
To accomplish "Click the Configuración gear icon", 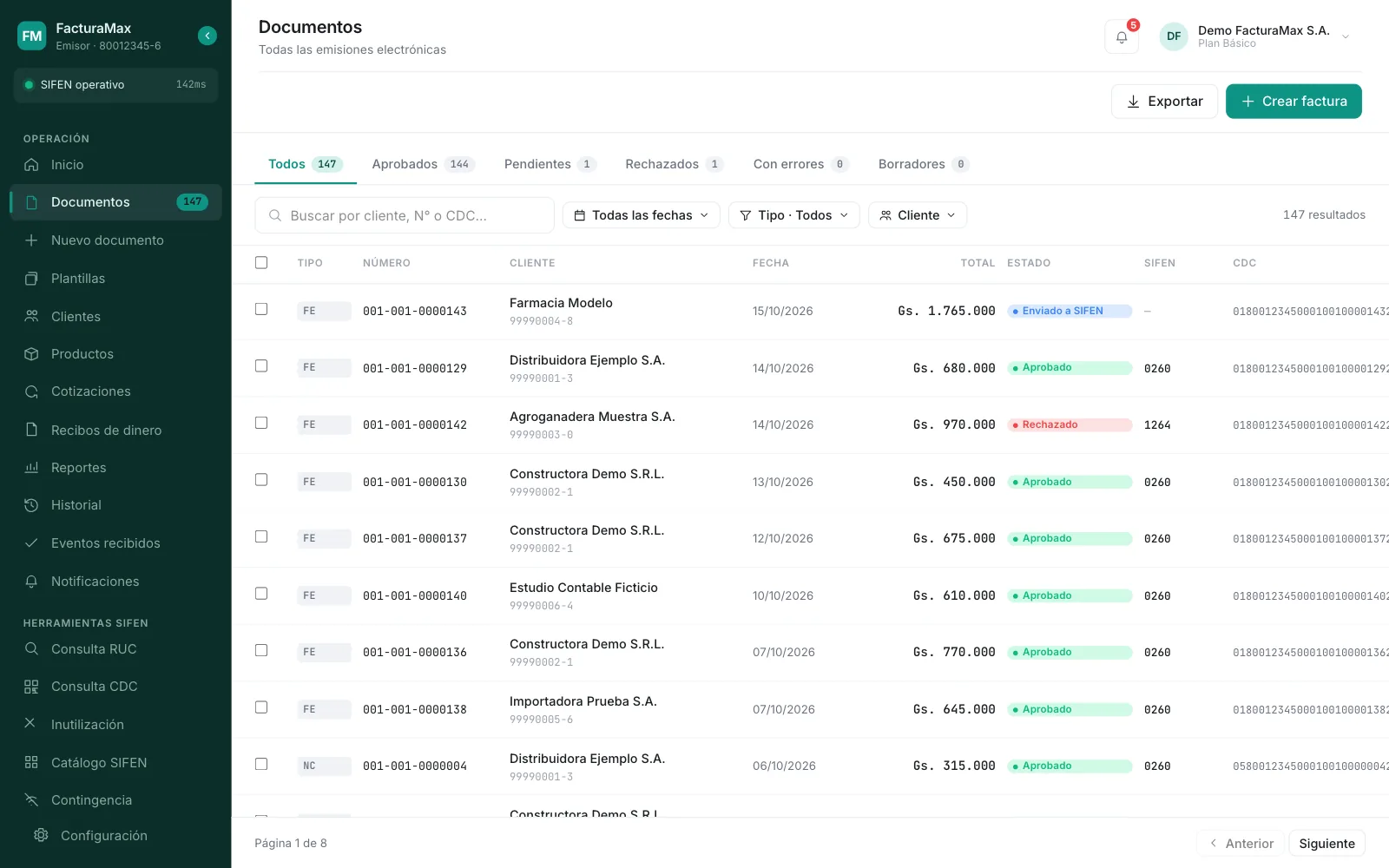I will point(41,835).
